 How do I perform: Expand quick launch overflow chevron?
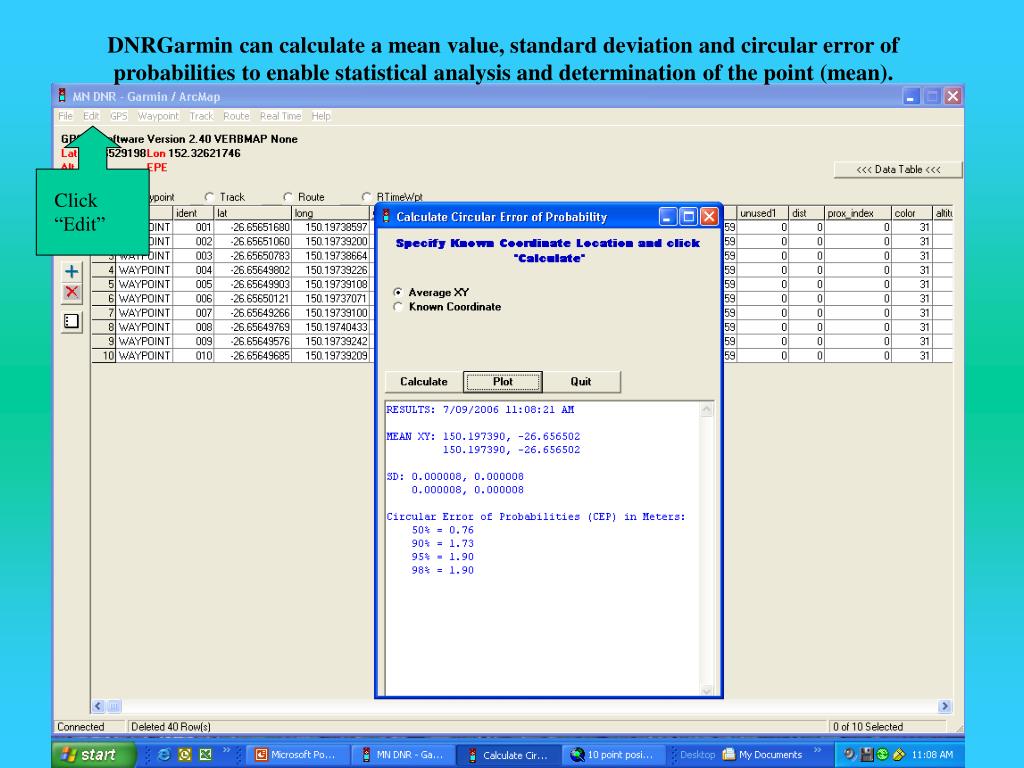point(226,750)
